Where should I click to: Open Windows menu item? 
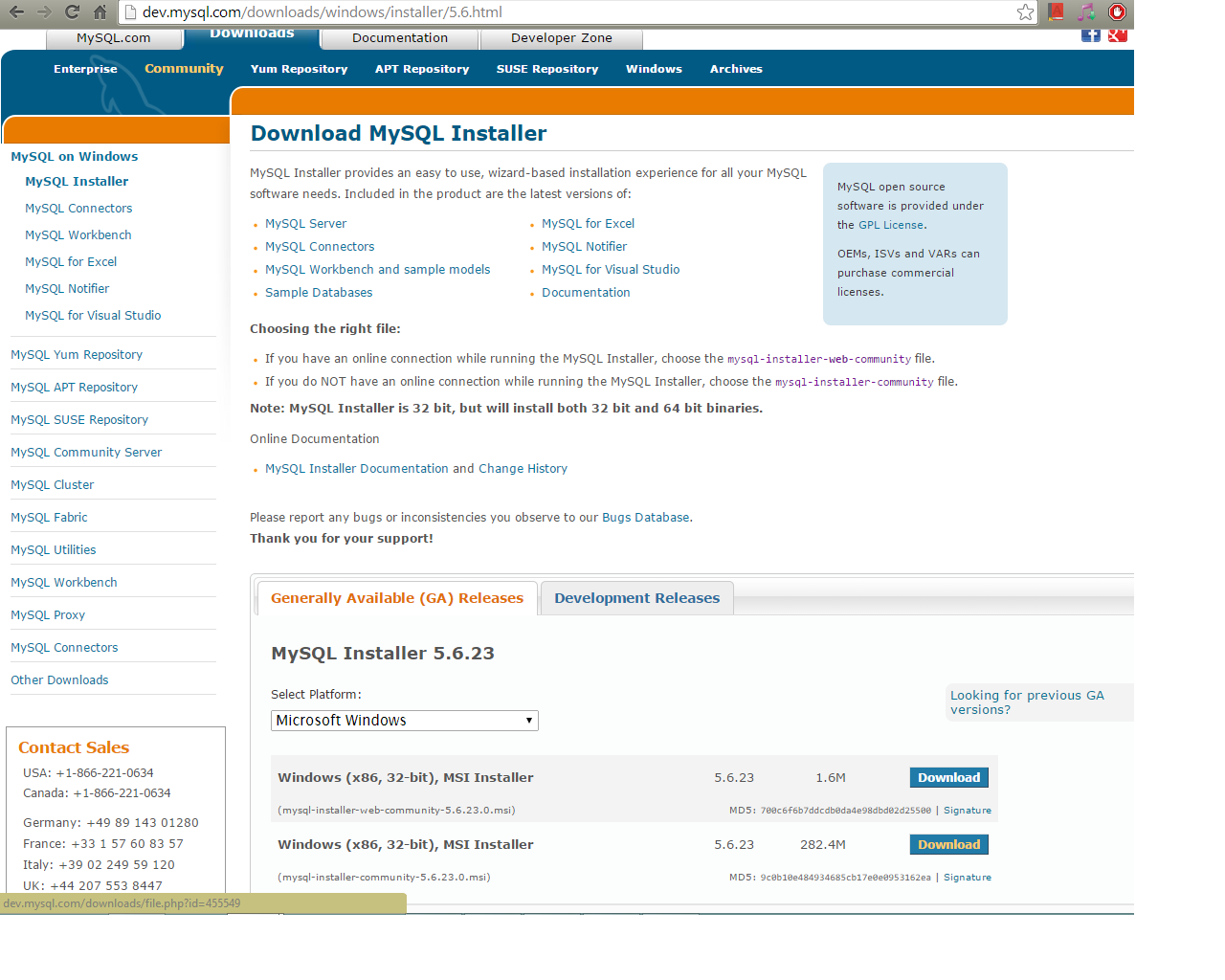tap(655, 69)
